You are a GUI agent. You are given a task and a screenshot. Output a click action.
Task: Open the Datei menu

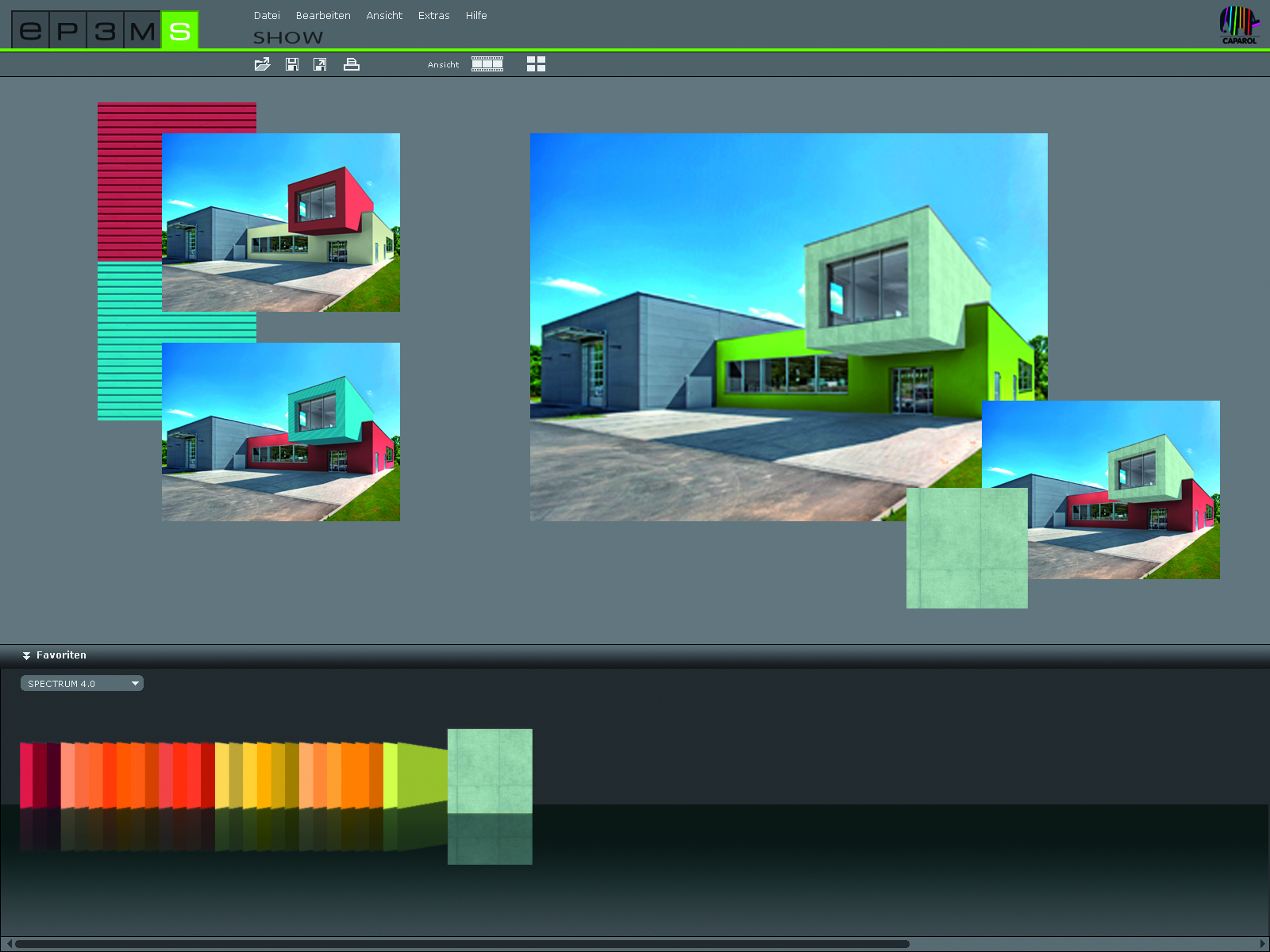(x=267, y=15)
